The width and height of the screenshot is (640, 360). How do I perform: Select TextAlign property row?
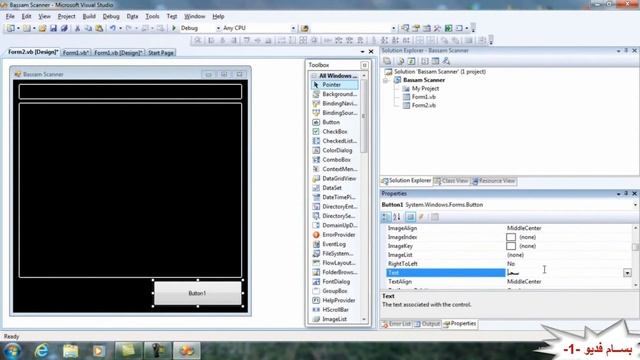pyautogui.click(x=509, y=282)
